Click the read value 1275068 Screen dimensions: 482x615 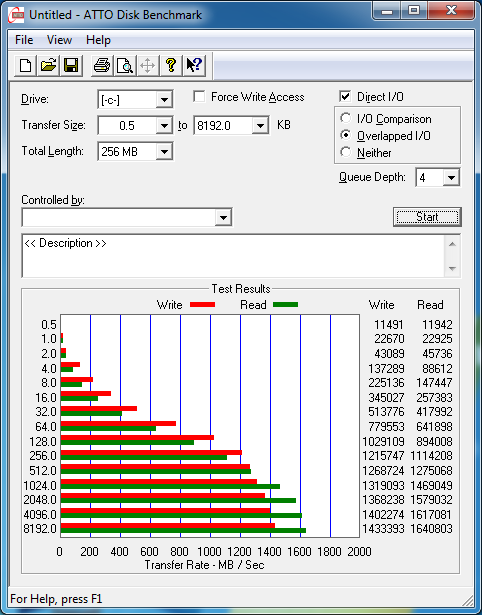click(x=431, y=470)
